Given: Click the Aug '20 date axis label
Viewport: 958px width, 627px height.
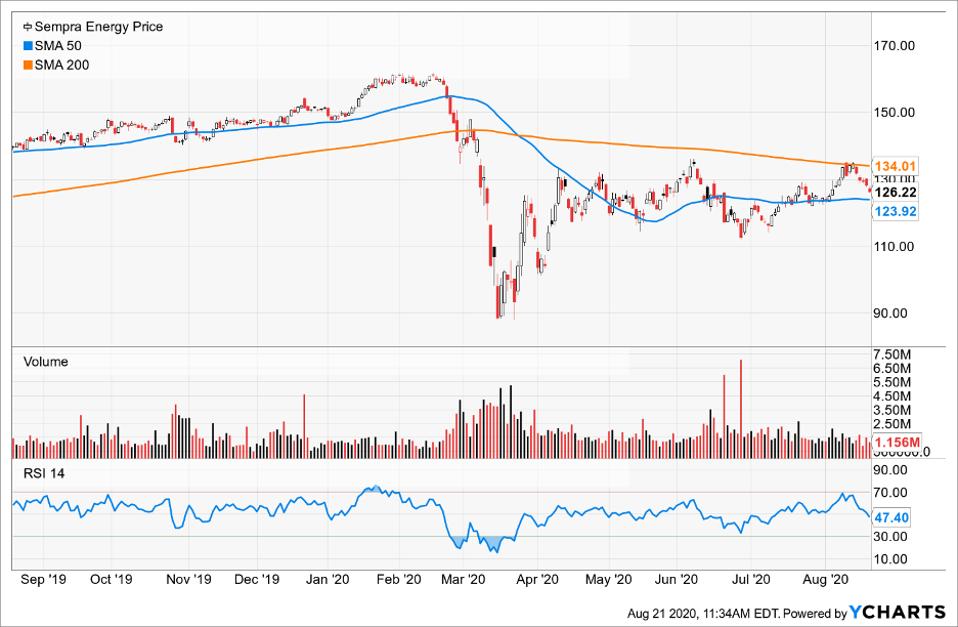Looking at the screenshot, I should (x=826, y=579).
